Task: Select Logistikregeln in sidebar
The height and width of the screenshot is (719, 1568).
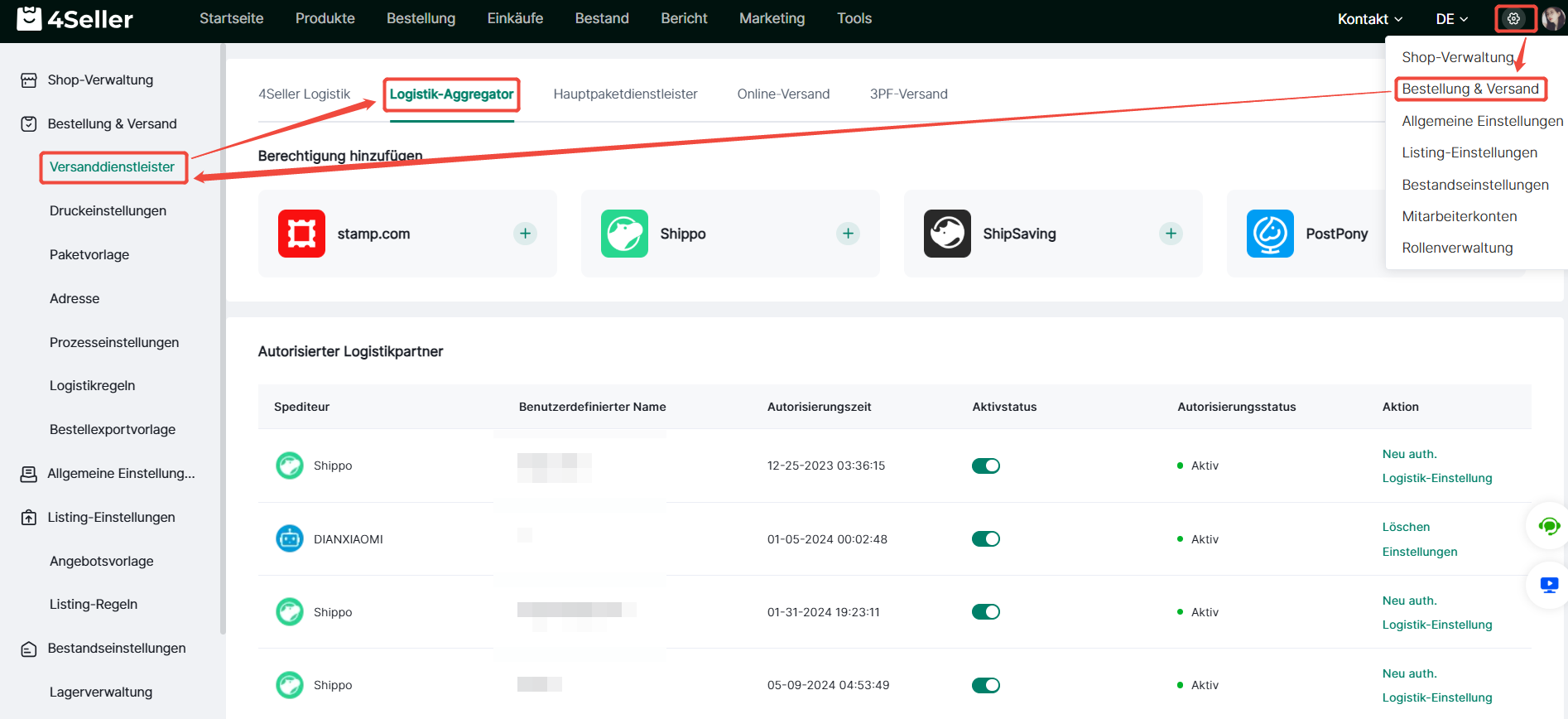Action: click(93, 386)
